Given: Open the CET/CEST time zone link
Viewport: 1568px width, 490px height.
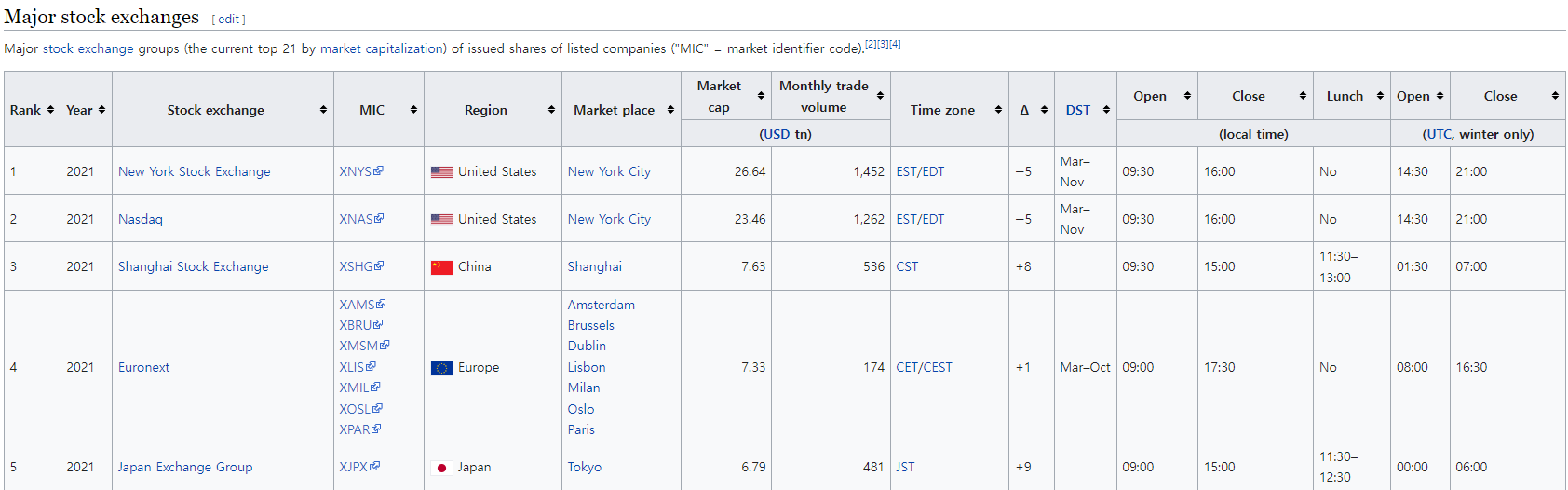Looking at the screenshot, I should (x=925, y=367).
